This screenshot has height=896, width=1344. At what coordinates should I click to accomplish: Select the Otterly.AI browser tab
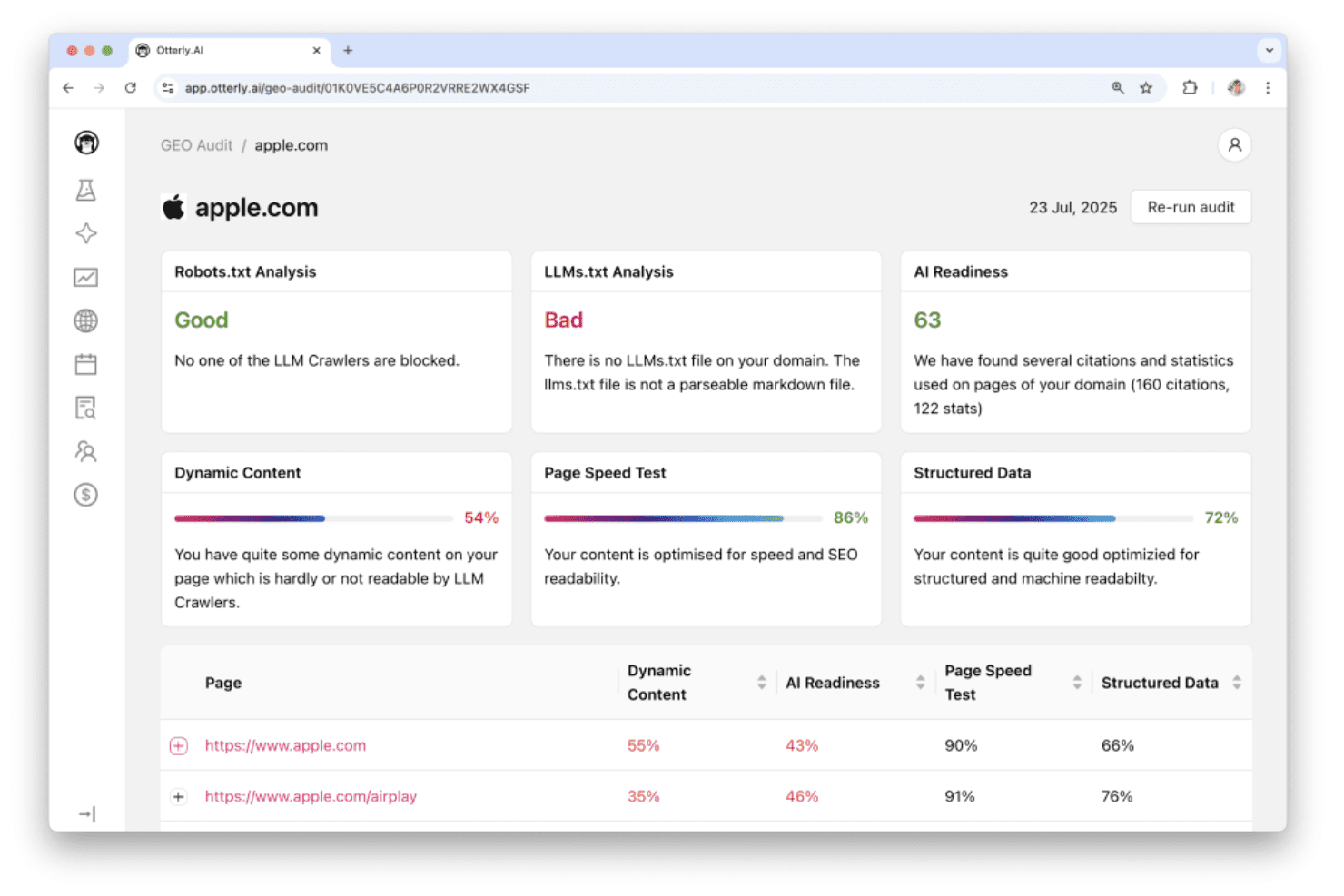[x=227, y=51]
